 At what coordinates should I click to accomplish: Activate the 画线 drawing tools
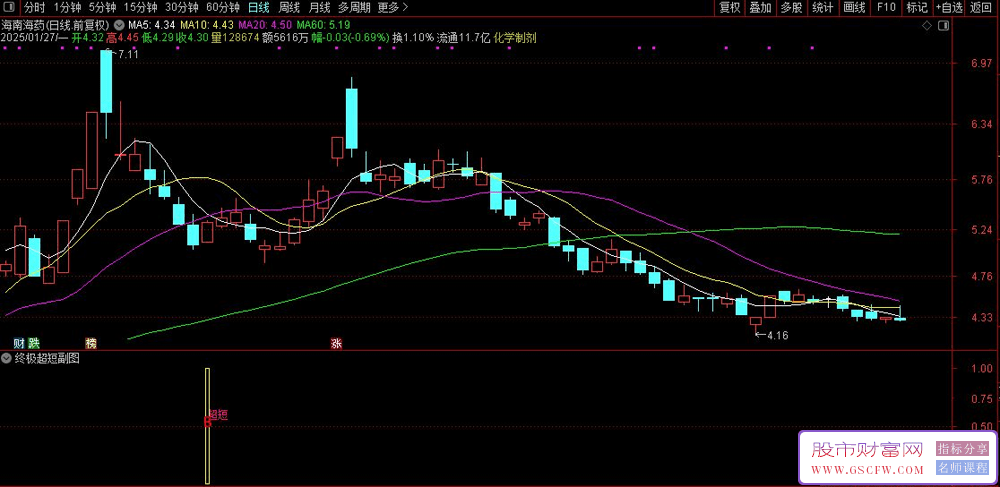coord(854,8)
